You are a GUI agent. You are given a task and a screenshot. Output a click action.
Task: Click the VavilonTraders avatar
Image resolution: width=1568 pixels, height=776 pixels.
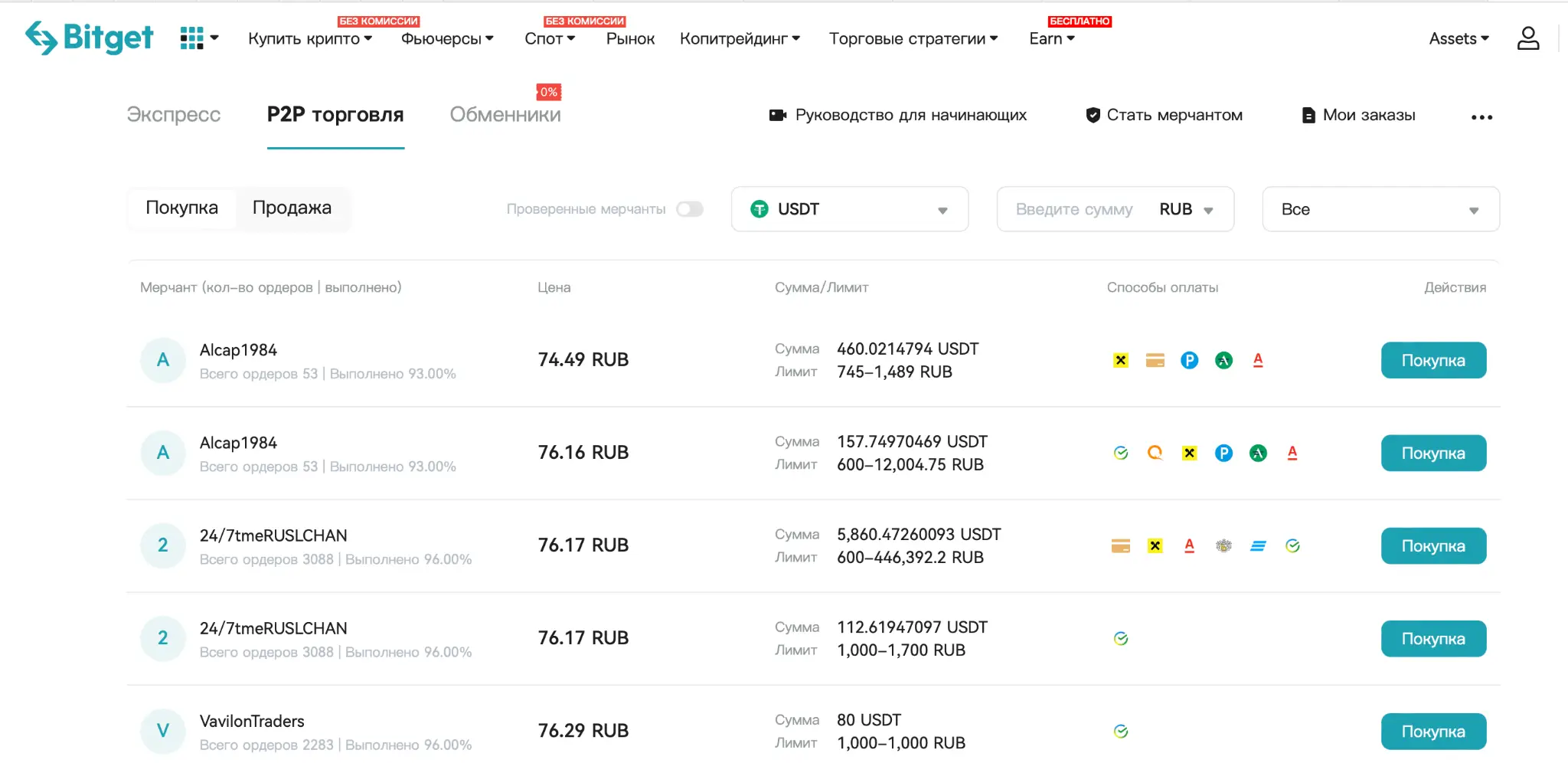[163, 731]
